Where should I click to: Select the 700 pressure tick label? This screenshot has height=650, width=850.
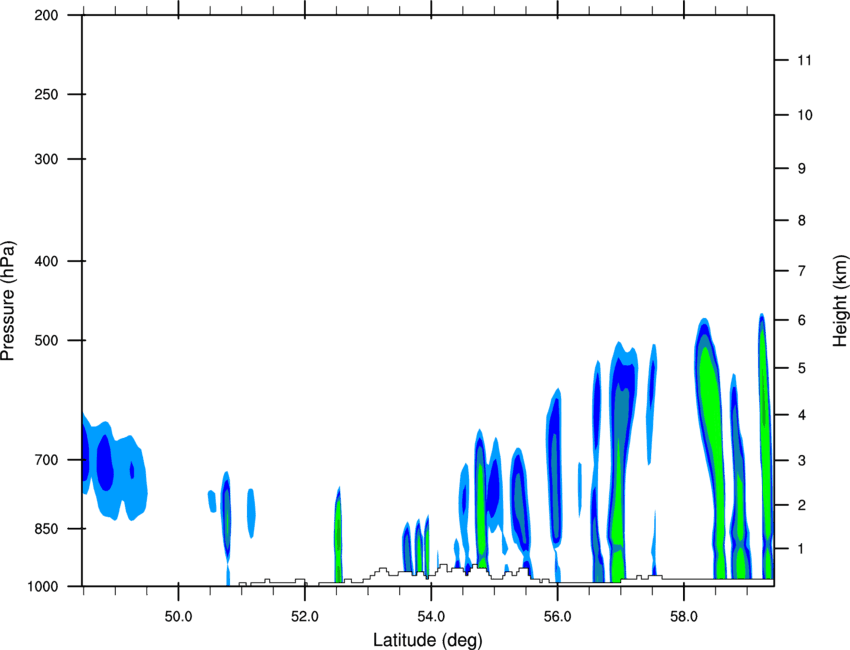pos(46,460)
